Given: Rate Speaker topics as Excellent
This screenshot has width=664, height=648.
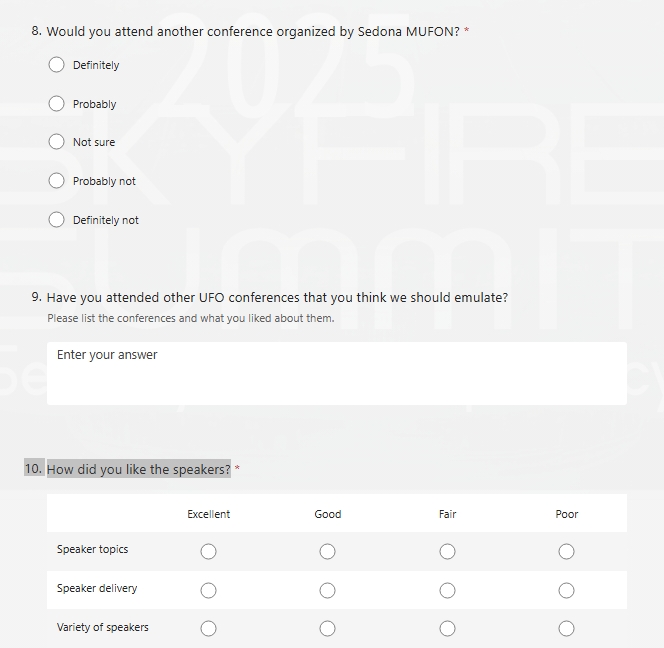Looking at the screenshot, I should click(208, 551).
